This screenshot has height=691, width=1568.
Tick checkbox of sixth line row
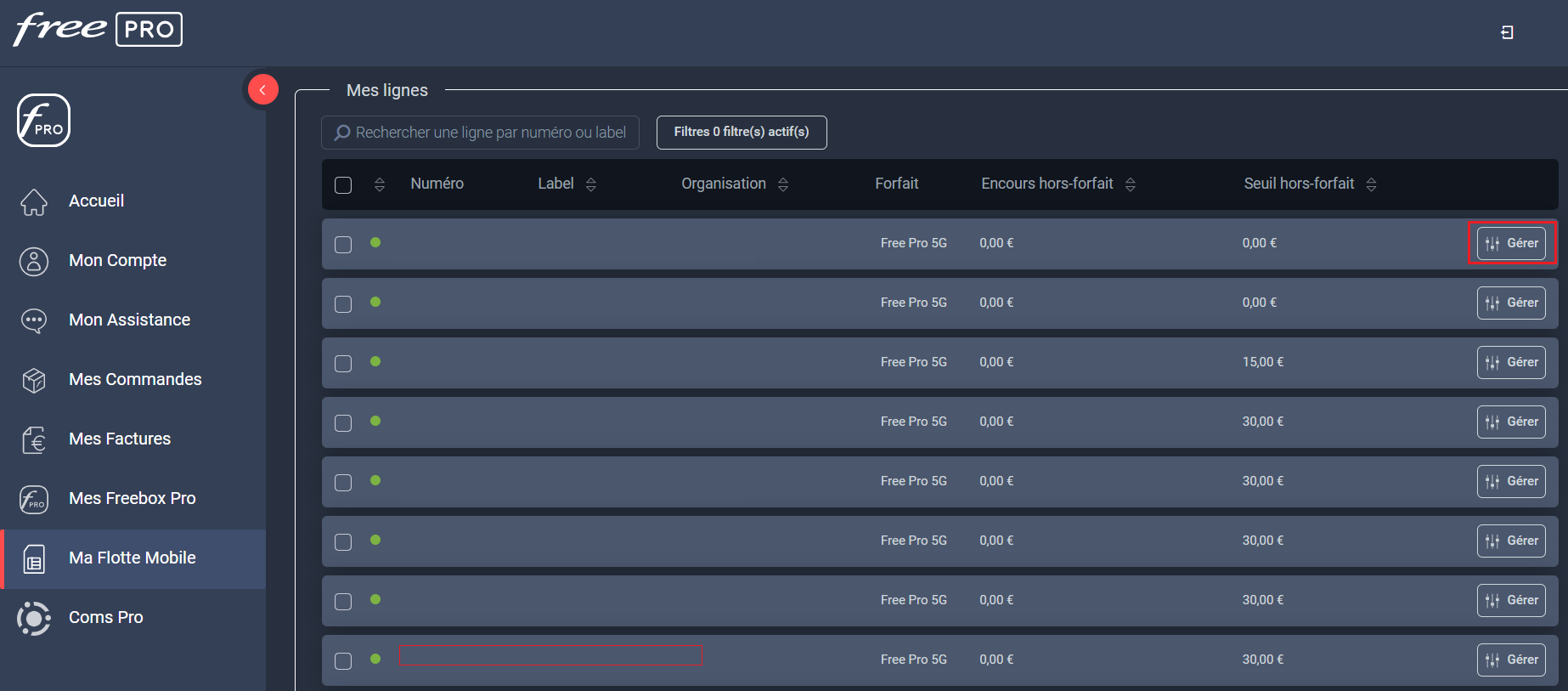tap(343, 542)
